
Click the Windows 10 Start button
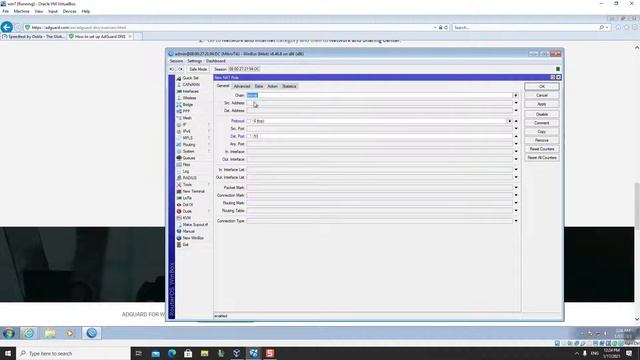[8, 353]
